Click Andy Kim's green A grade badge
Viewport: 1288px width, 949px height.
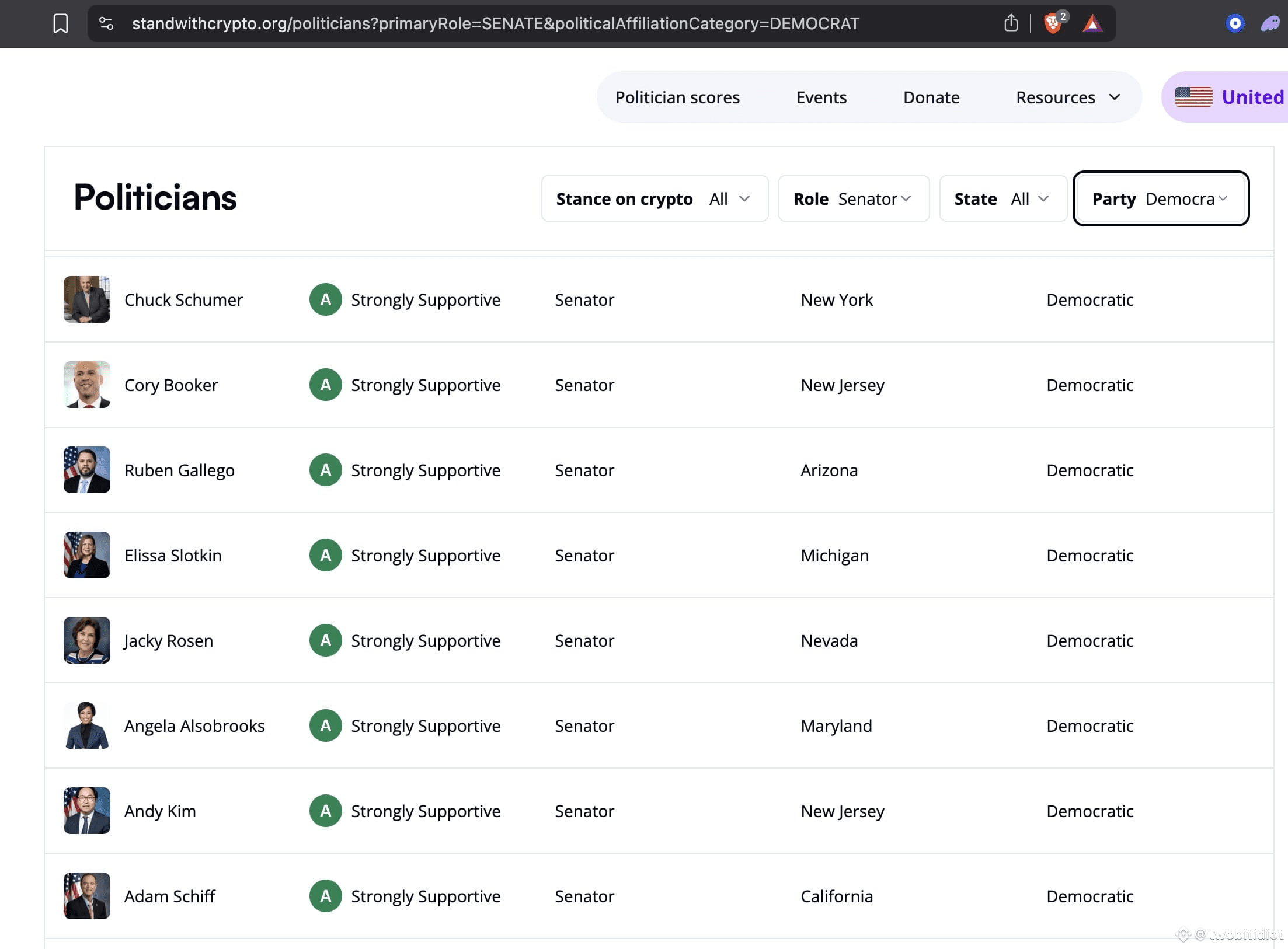coord(326,811)
